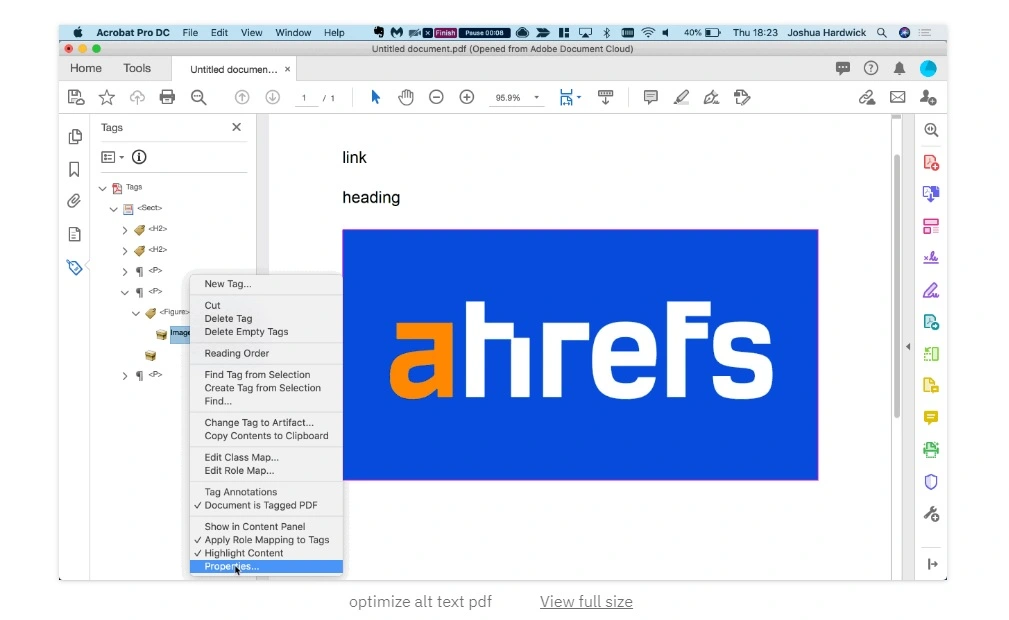Click the help question mark icon
Viewport: 1009px width, 620px height.
coord(871,68)
